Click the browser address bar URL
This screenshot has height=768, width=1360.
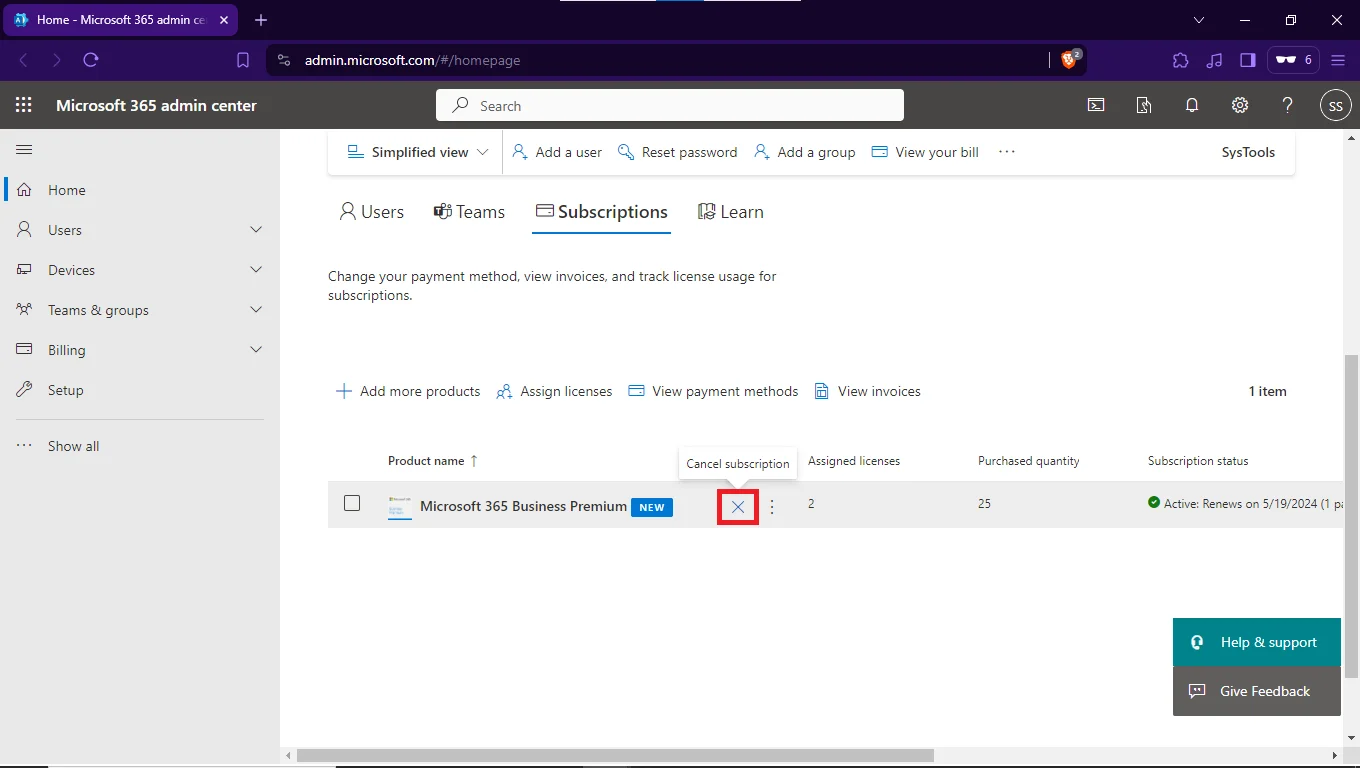[x=412, y=60]
